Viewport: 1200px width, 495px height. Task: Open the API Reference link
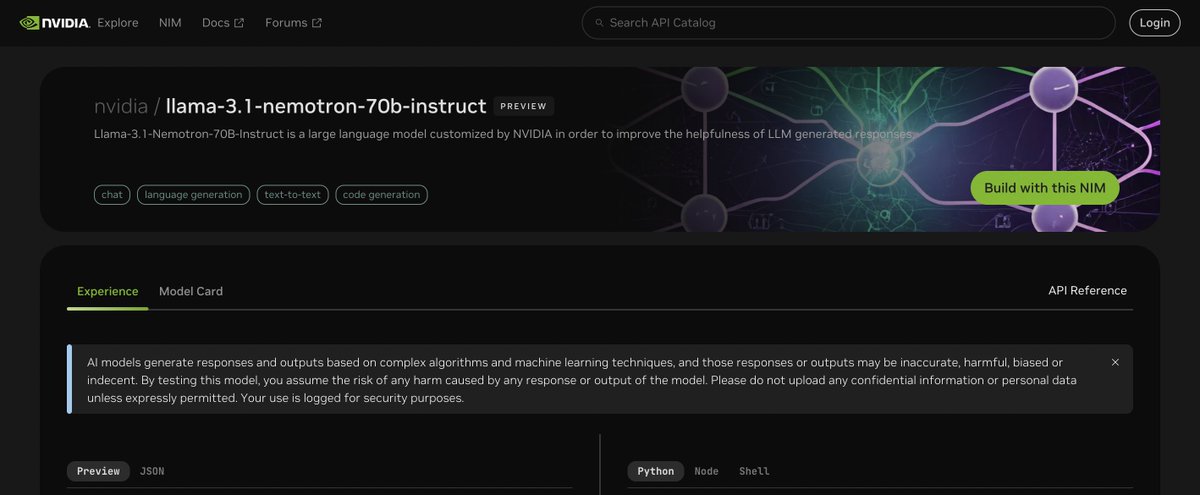click(1087, 290)
